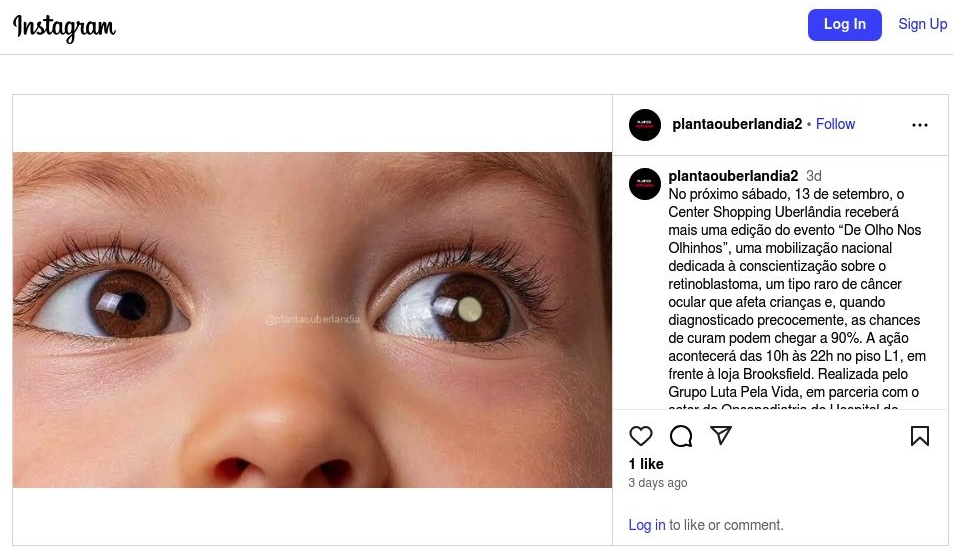953x560 pixels.
Task: Share post via paper plane icon
Action: pyautogui.click(x=721, y=436)
